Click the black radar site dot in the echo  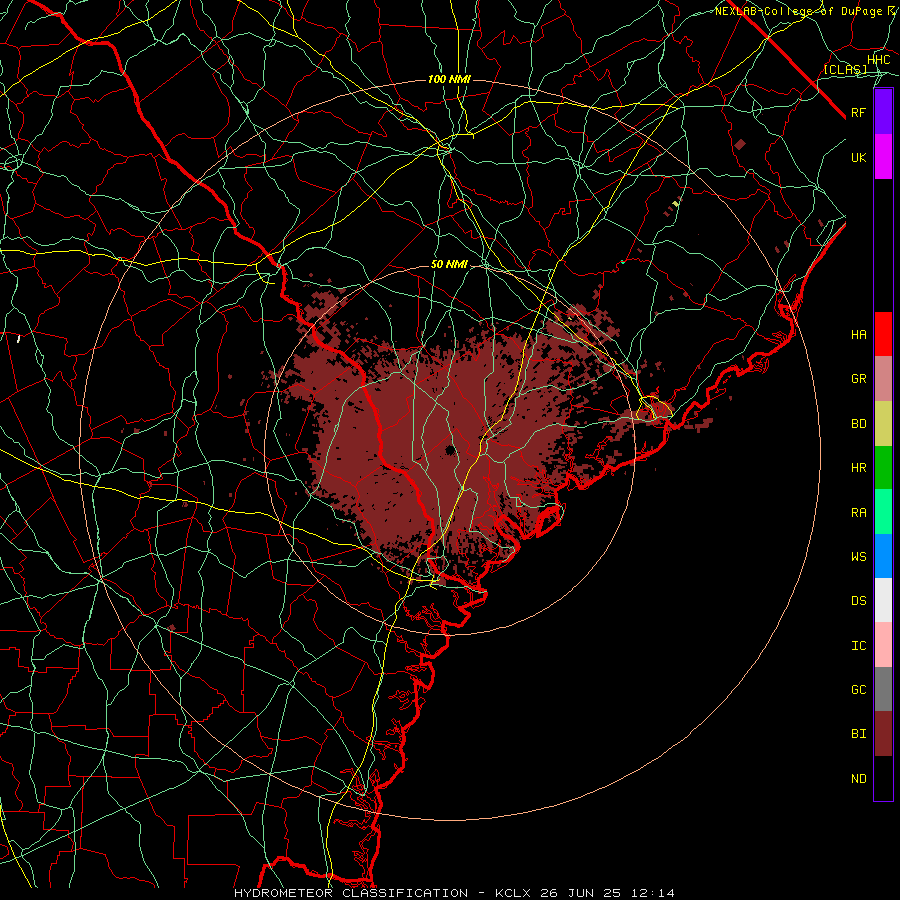pos(451,449)
